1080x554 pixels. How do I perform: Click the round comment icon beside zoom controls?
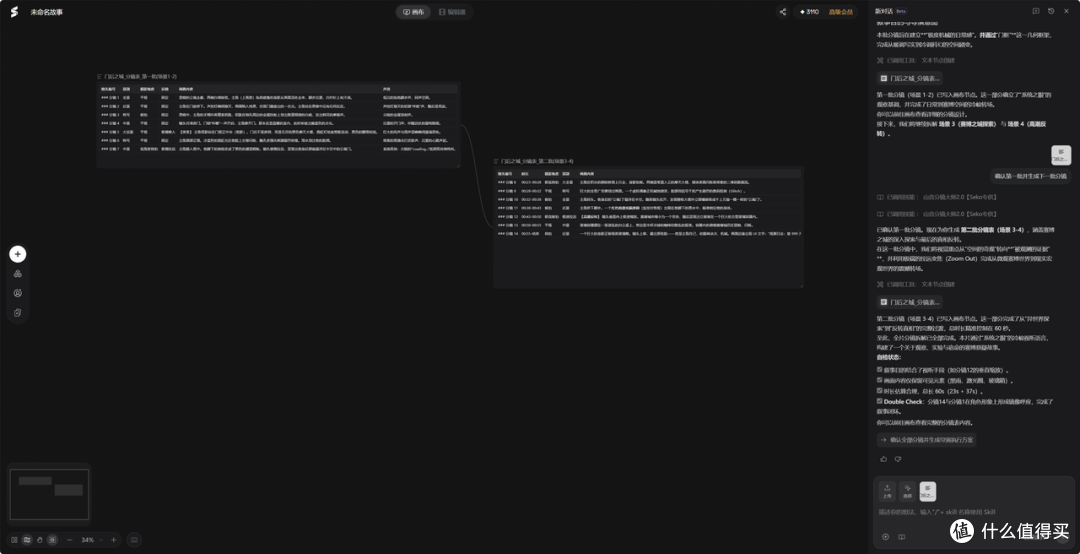click(x=134, y=540)
